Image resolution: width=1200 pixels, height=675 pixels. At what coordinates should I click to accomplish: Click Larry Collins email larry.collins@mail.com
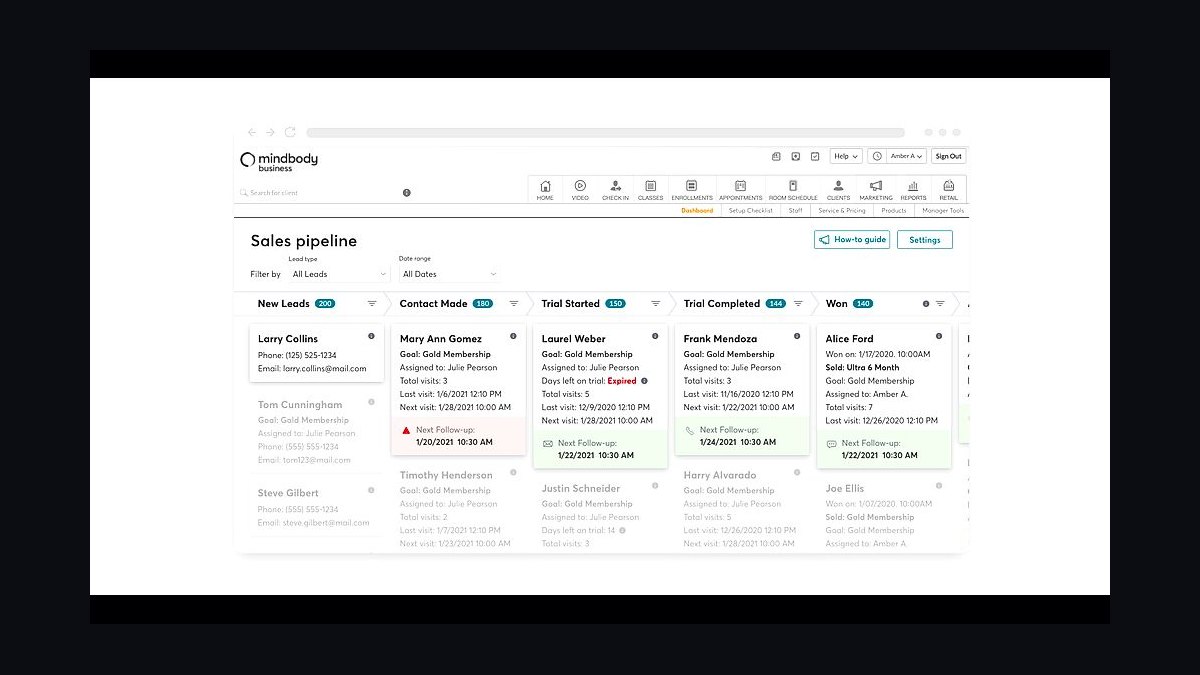(325, 368)
